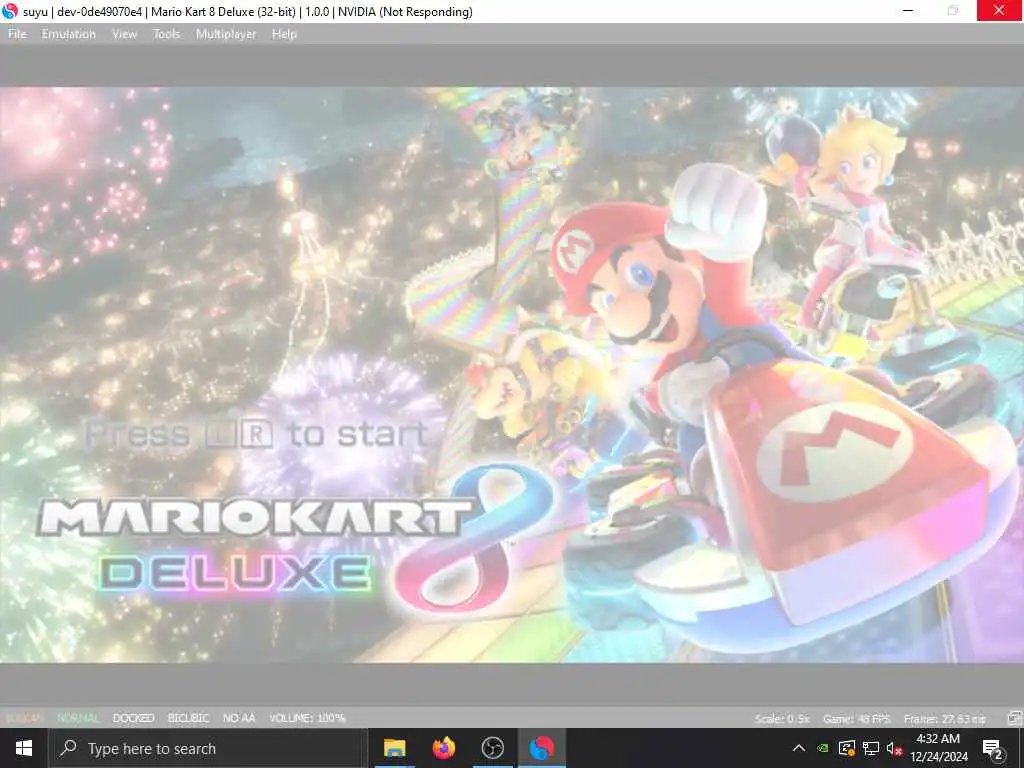This screenshot has width=1024, height=768.
Task: Click the NVIDIA tray icon
Action: pyautogui.click(x=823, y=748)
